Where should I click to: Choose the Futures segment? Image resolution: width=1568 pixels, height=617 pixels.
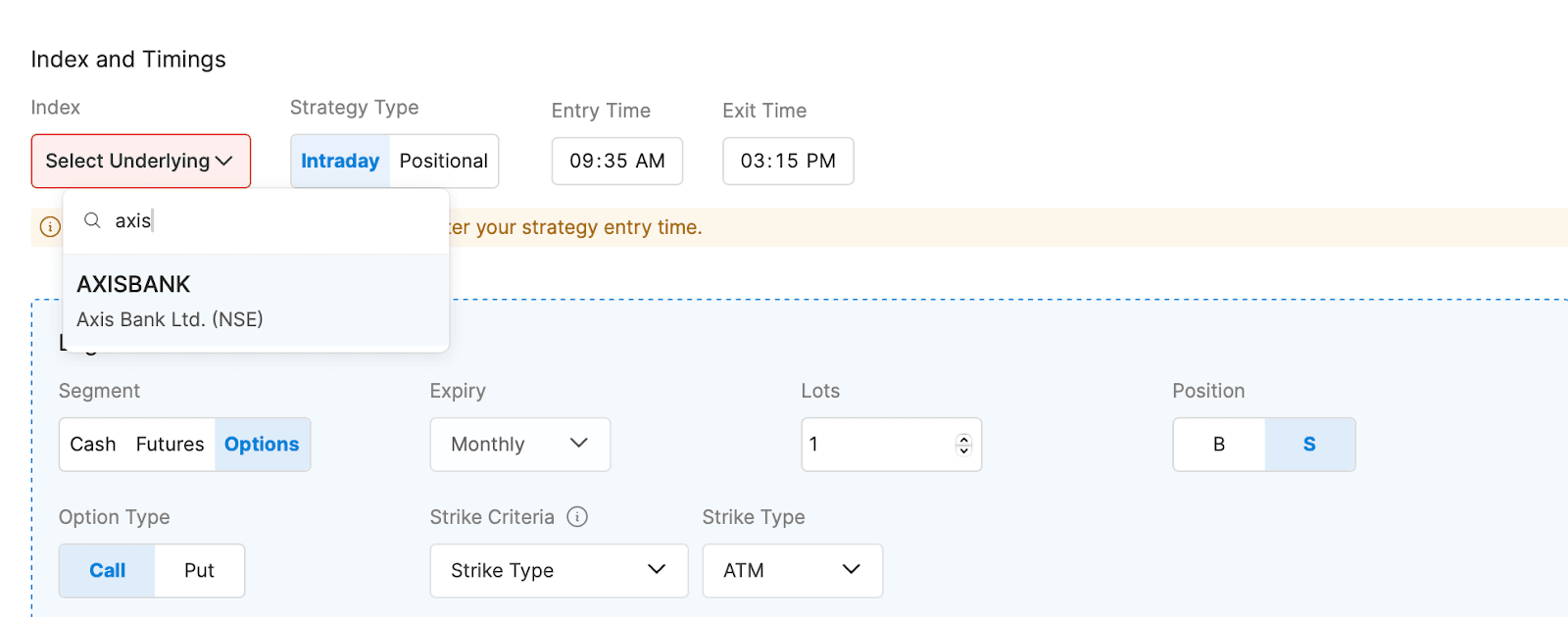coord(170,445)
